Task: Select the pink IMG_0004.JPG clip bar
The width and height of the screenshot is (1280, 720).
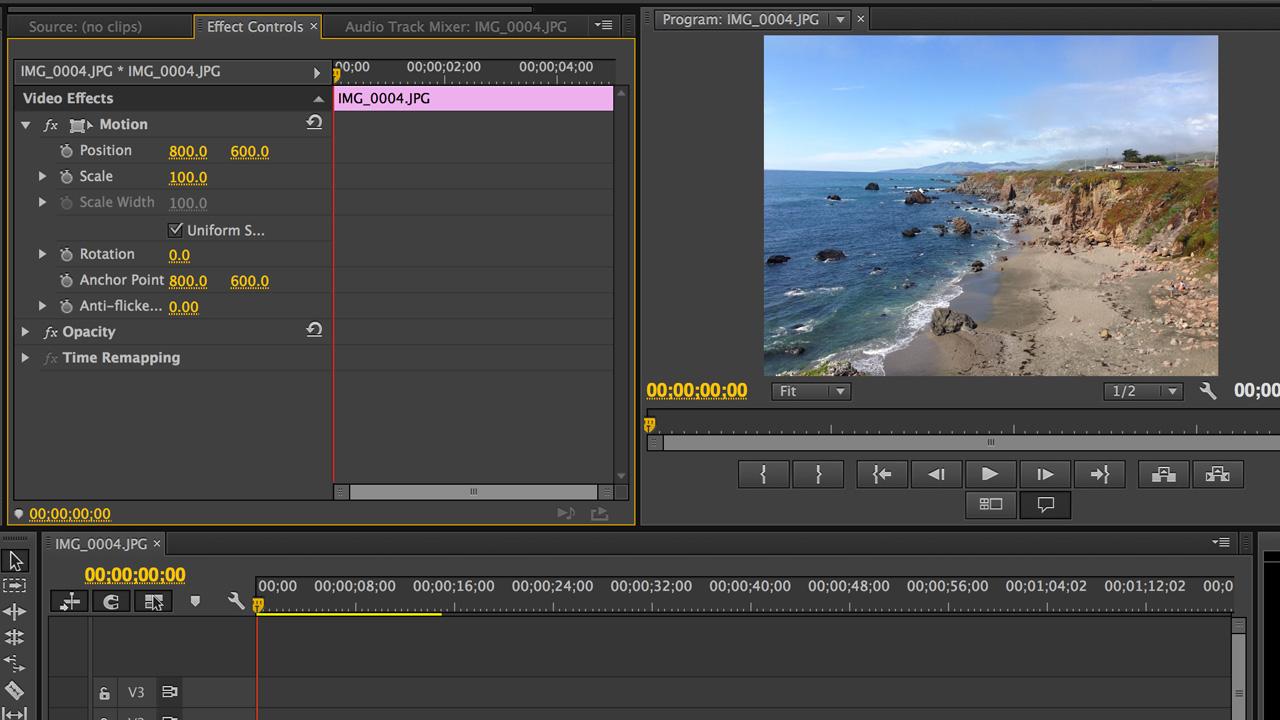Action: (473, 98)
